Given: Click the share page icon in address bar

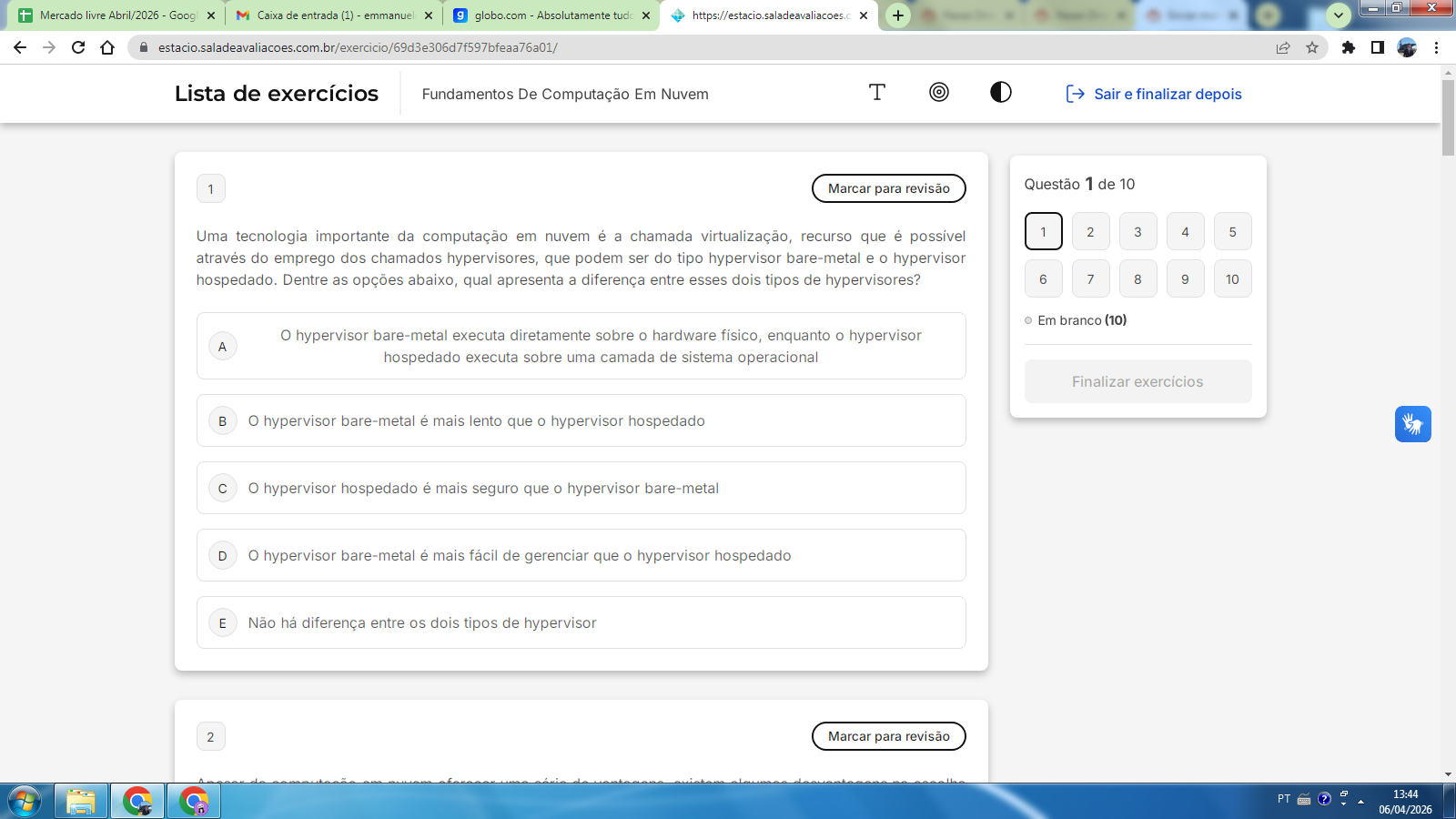Looking at the screenshot, I should coord(1283,47).
